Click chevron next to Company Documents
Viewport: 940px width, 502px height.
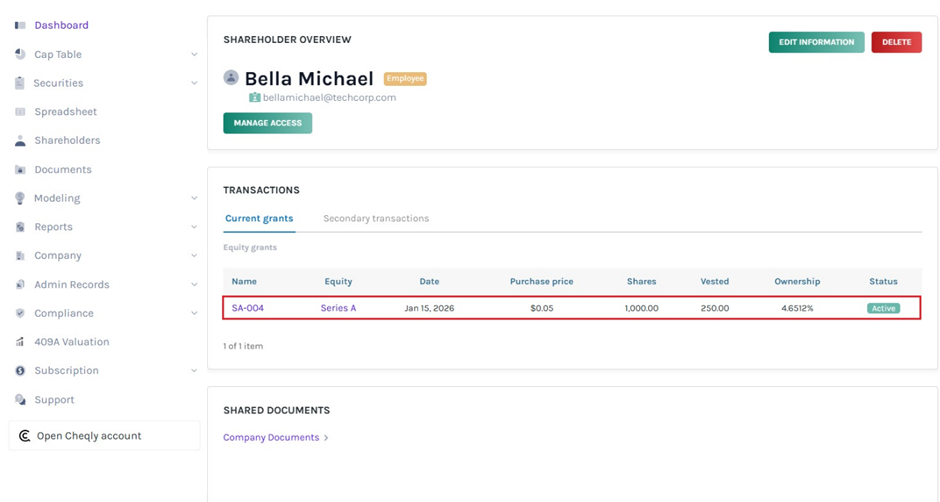(326, 438)
